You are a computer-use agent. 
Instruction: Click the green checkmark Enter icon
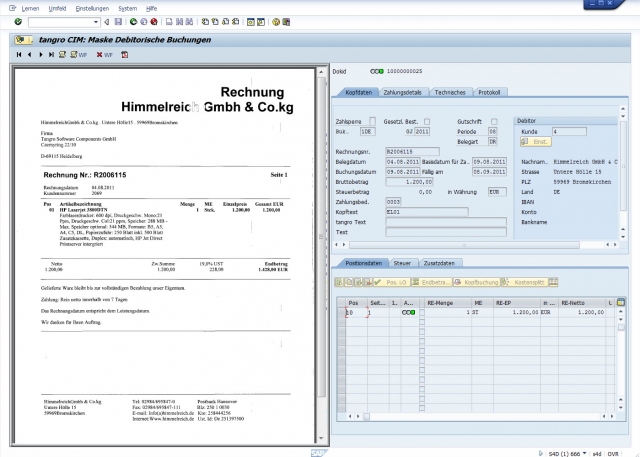[x=18, y=22]
